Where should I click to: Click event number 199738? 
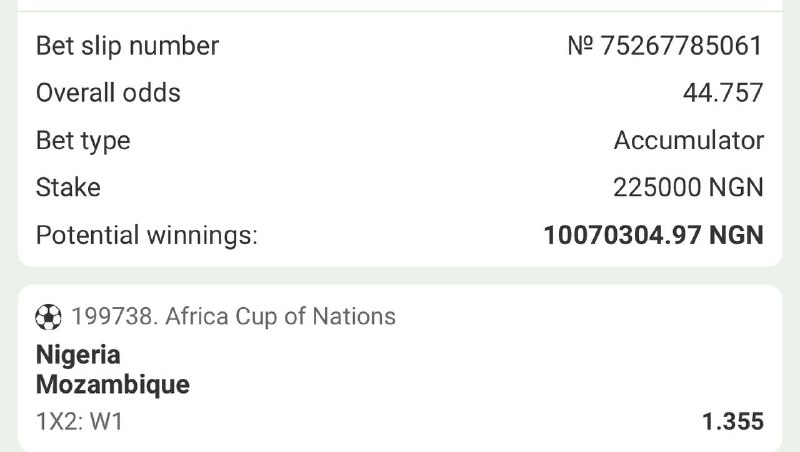click(x=113, y=317)
